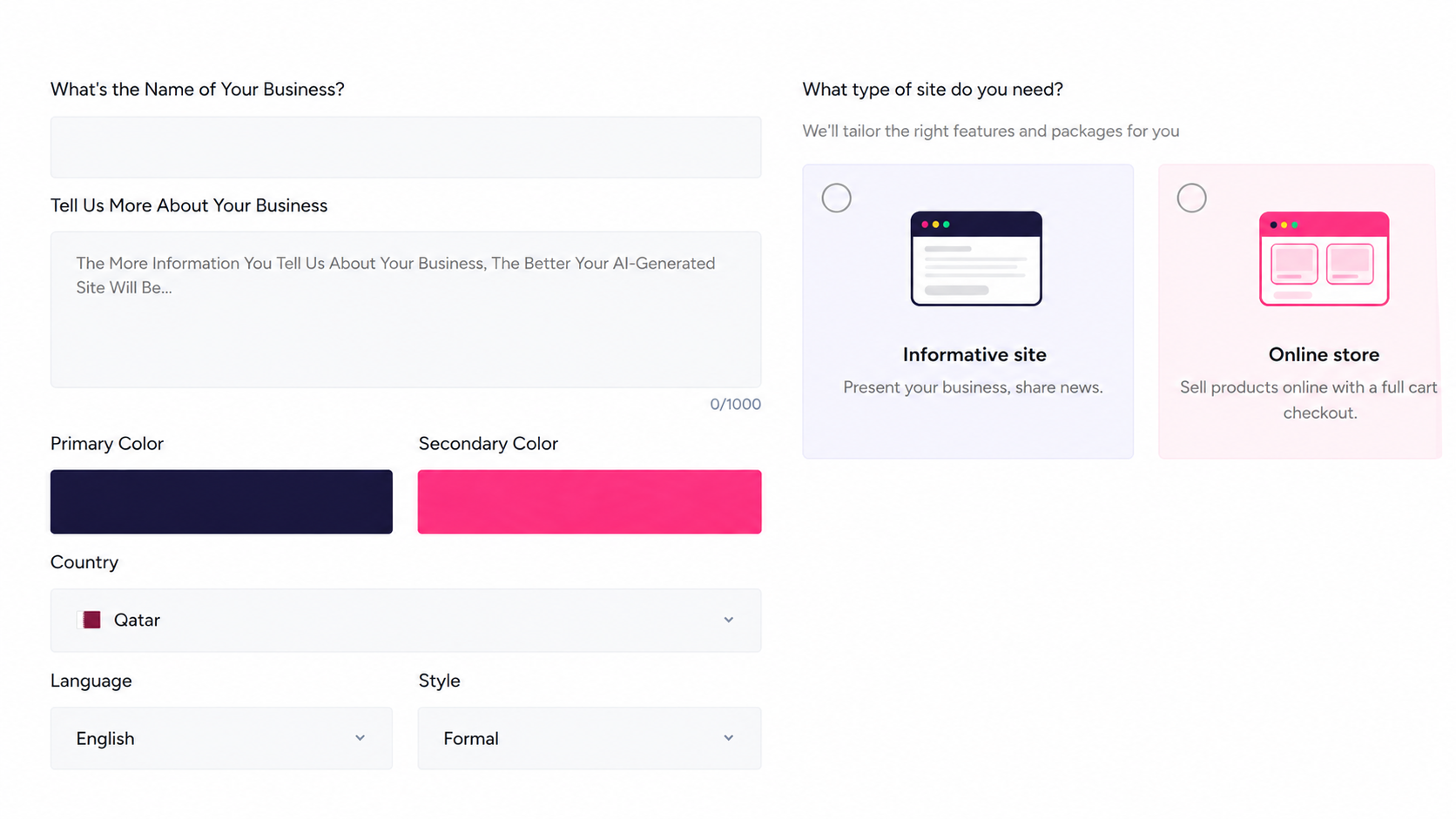Click the Language dropdown chevron arrow

pos(360,738)
